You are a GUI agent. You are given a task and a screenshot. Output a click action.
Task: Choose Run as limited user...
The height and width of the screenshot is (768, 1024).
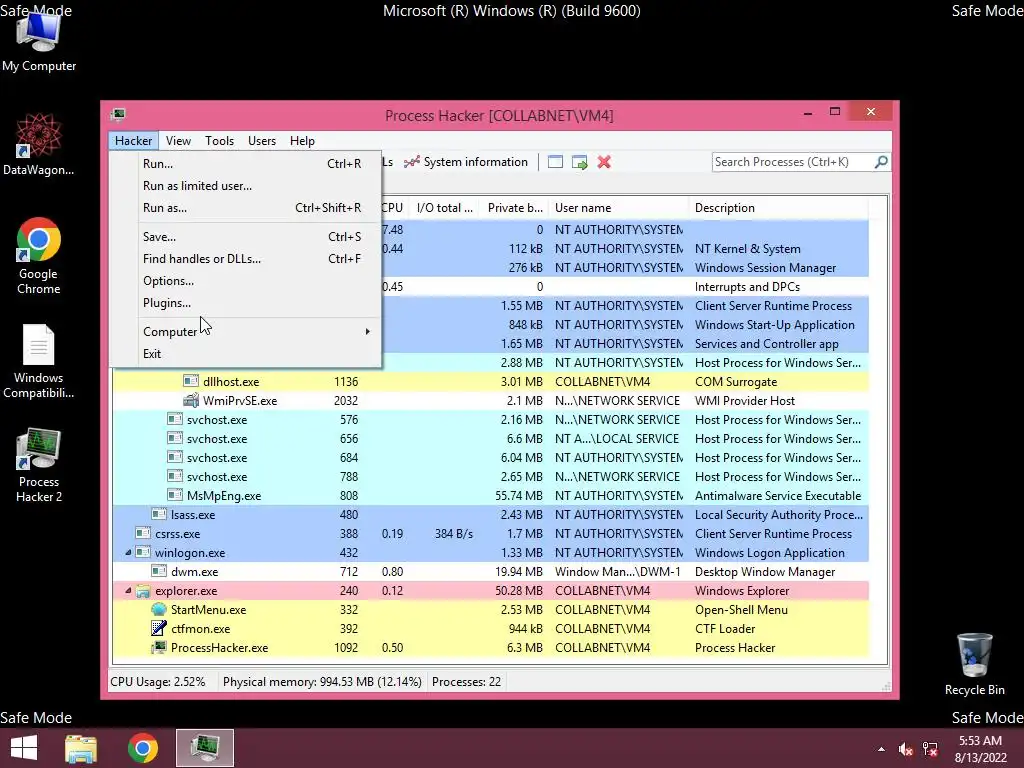coord(246,185)
